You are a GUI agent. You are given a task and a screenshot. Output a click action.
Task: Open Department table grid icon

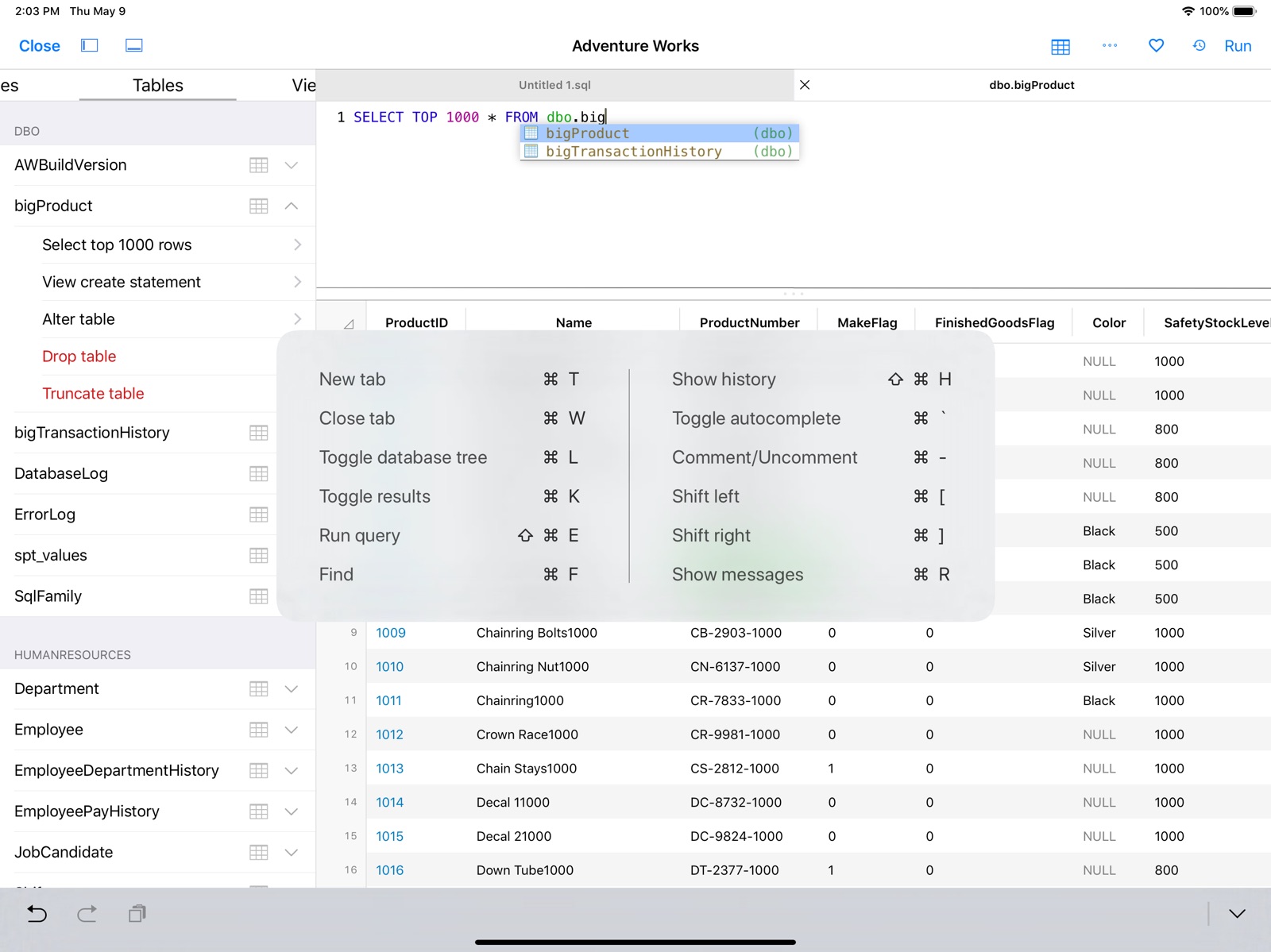click(259, 689)
